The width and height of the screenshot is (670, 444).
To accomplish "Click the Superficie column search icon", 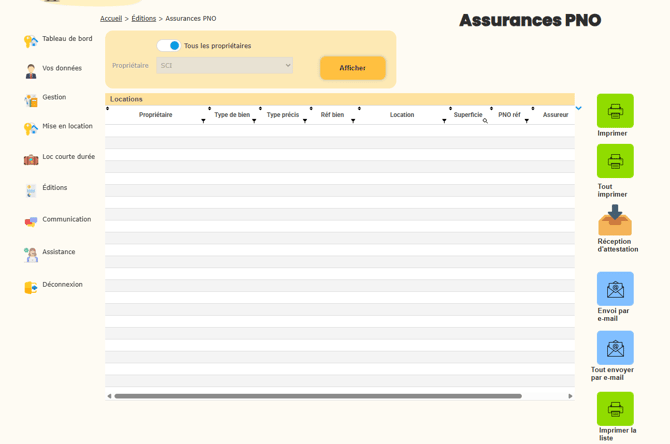I will [485, 121].
